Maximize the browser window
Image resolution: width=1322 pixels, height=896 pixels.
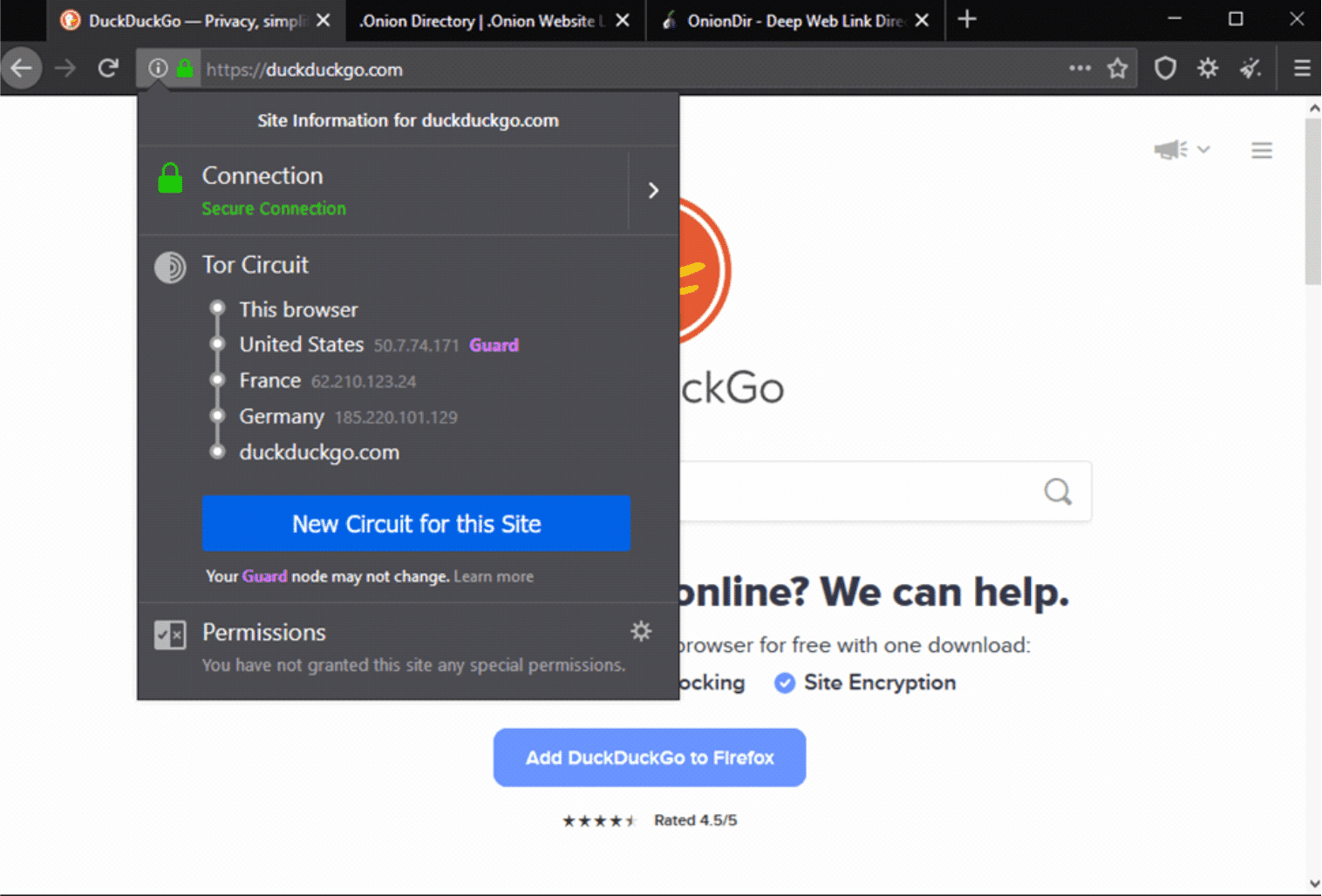pos(1236,19)
